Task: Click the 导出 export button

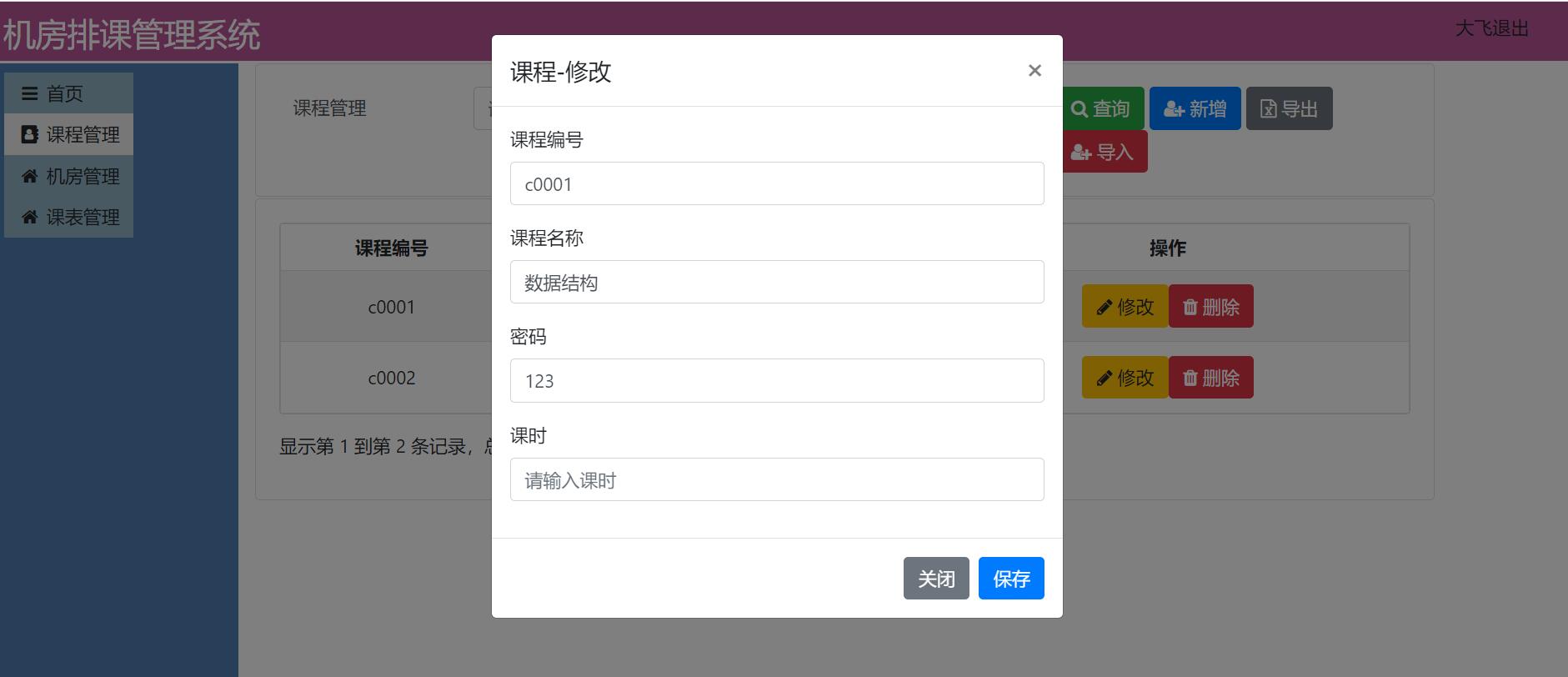Action: coord(1290,108)
